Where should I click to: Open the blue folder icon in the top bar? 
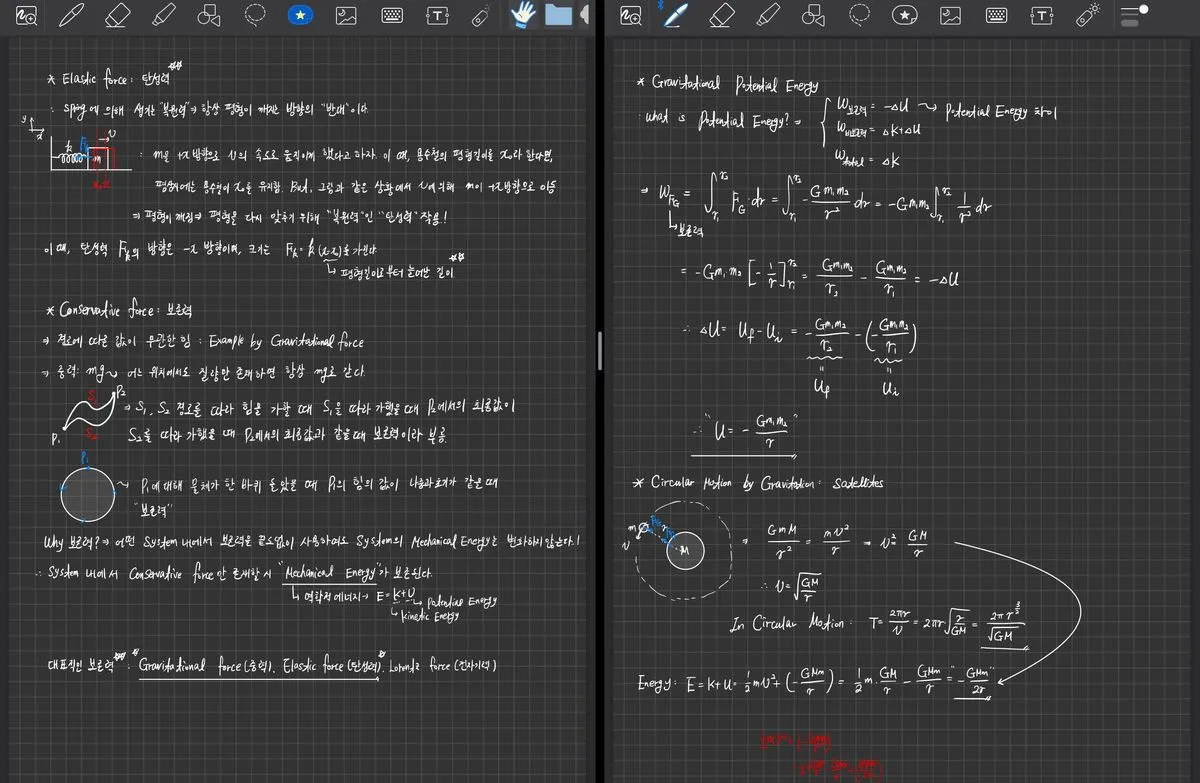tap(558, 15)
